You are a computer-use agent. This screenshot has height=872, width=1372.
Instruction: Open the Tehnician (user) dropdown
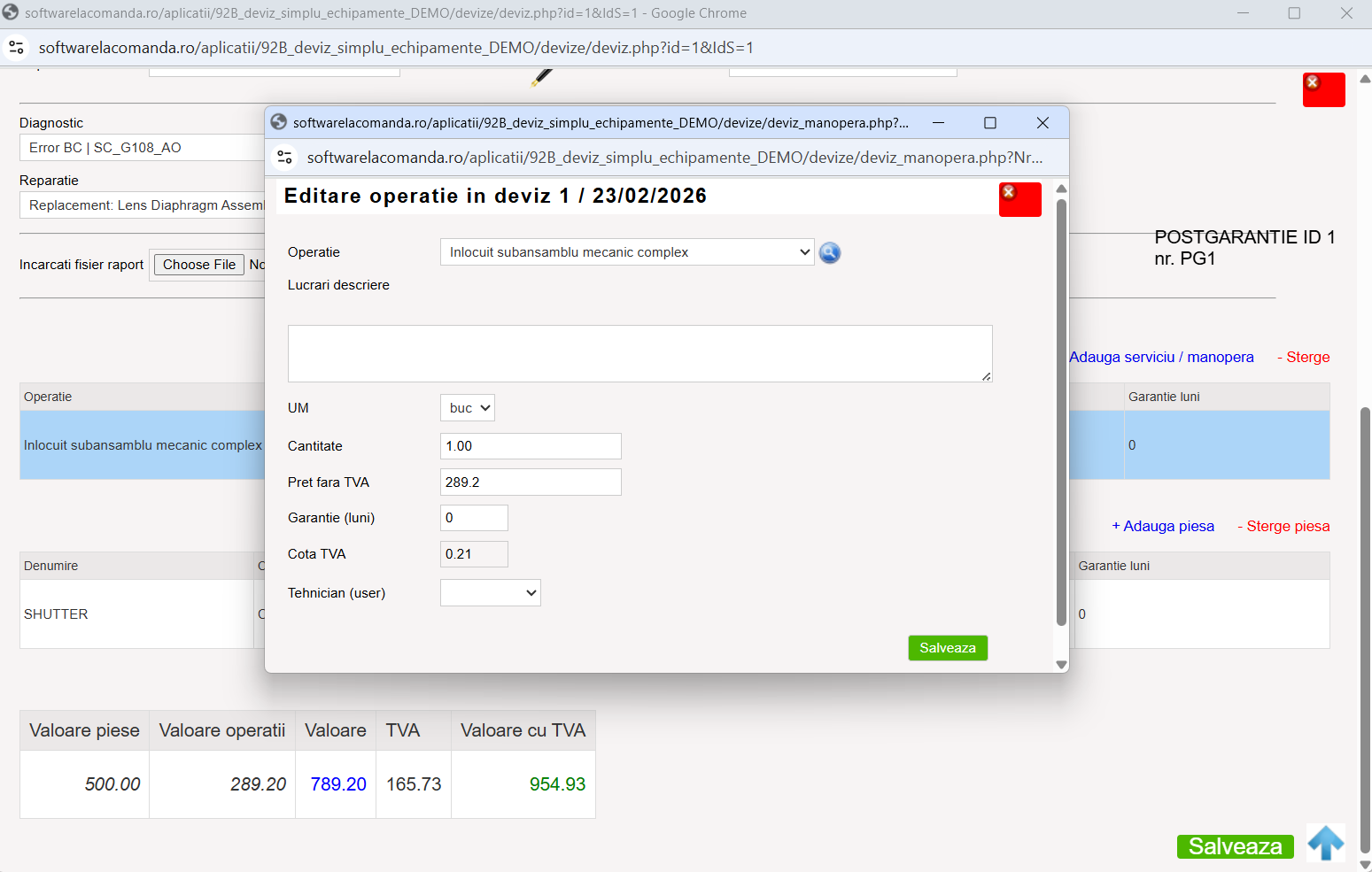(491, 593)
